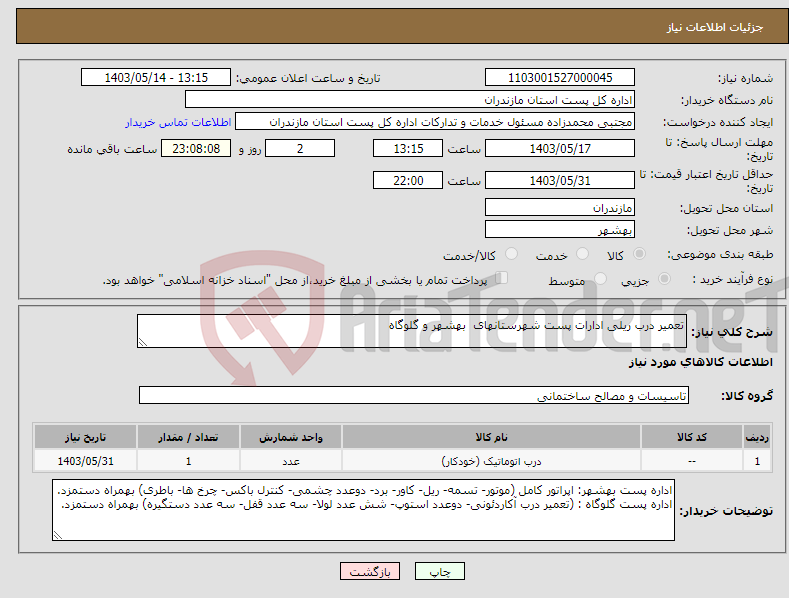Click the تاریخ نیاز column header
This screenshot has height=598, width=789.
pos(86,437)
